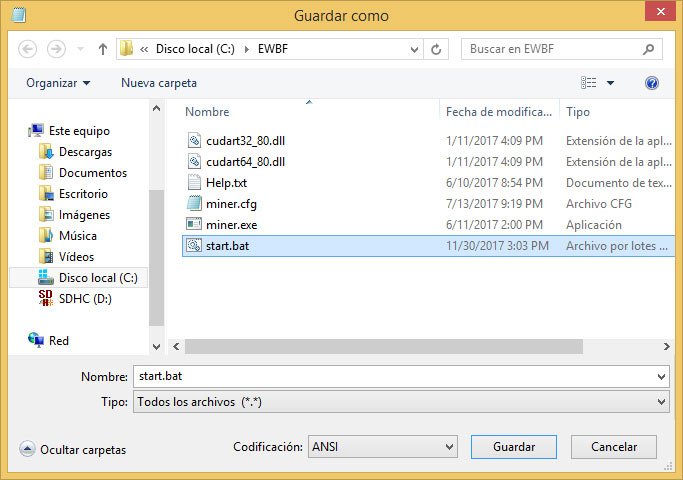683x480 pixels.
Task: Click the folder icon in address bar
Action: [126, 49]
